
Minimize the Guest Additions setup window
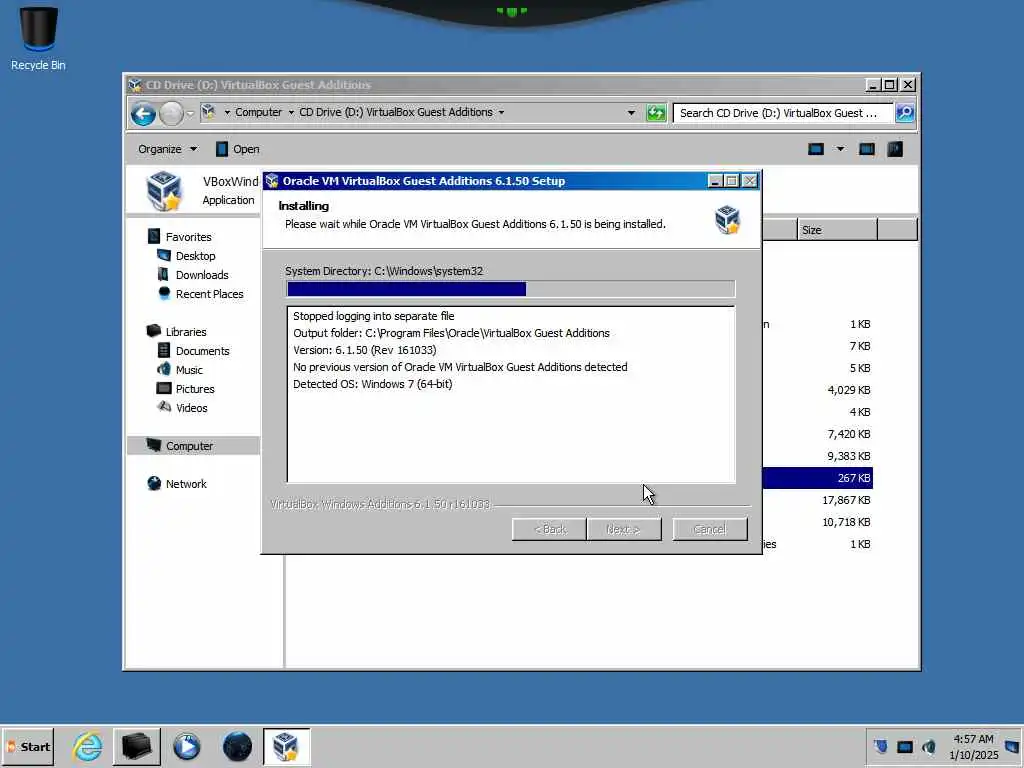(x=715, y=181)
